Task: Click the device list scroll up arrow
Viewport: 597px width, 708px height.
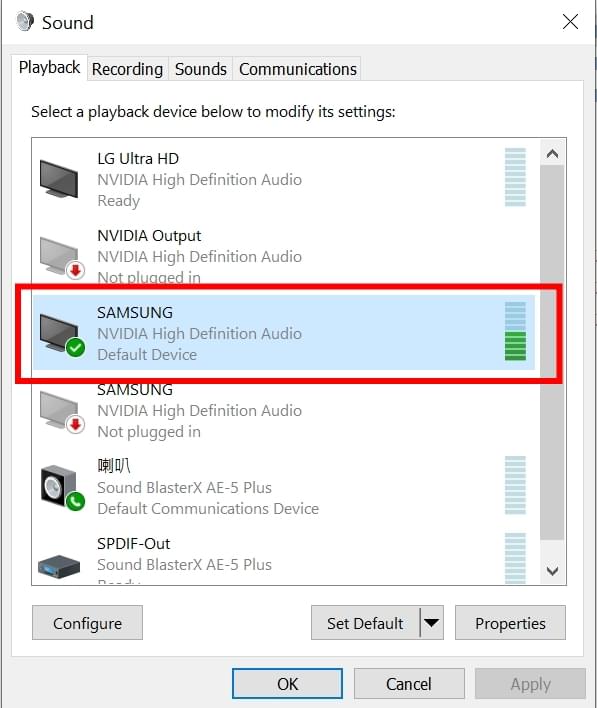Action: point(552,154)
